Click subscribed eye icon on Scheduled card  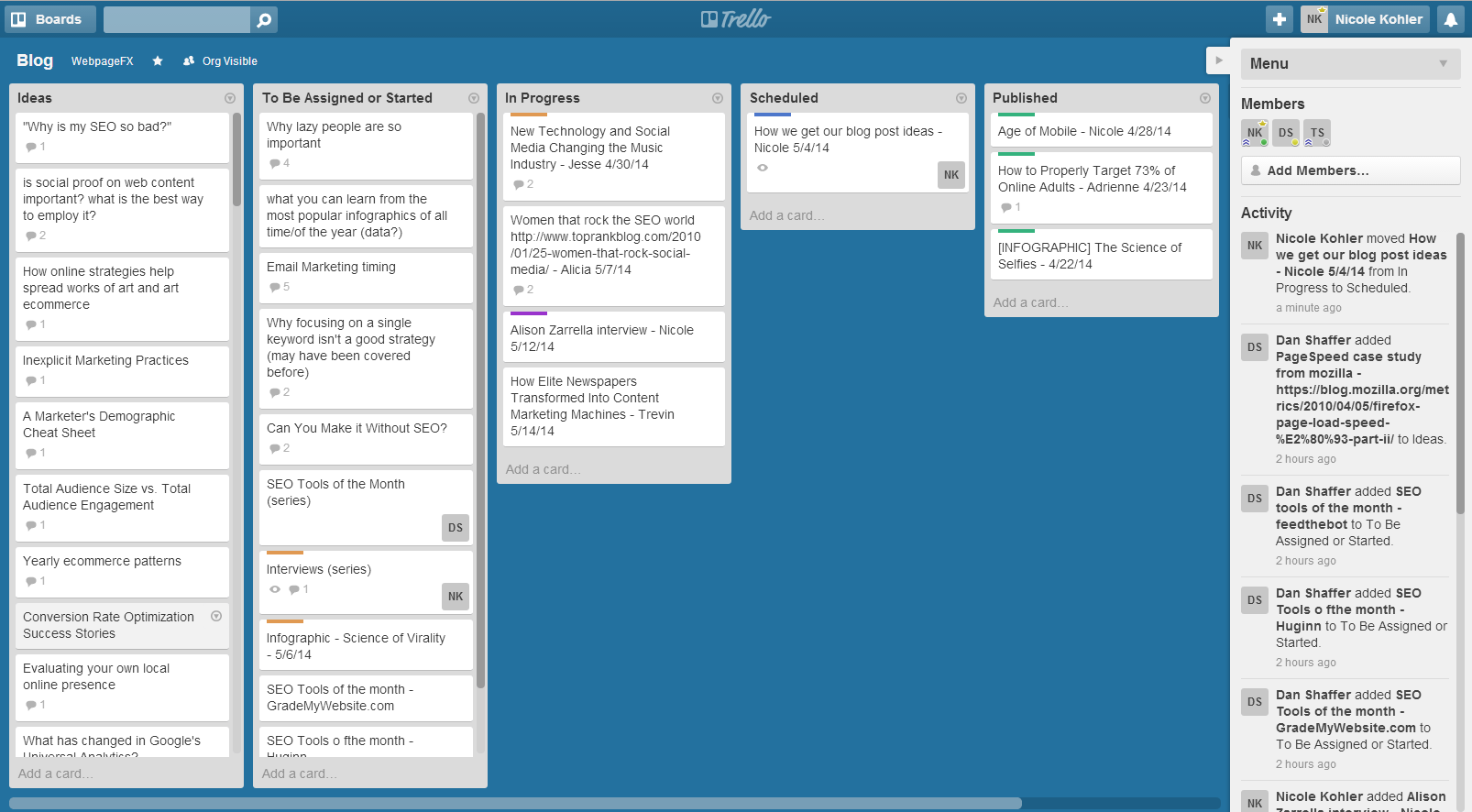(763, 168)
